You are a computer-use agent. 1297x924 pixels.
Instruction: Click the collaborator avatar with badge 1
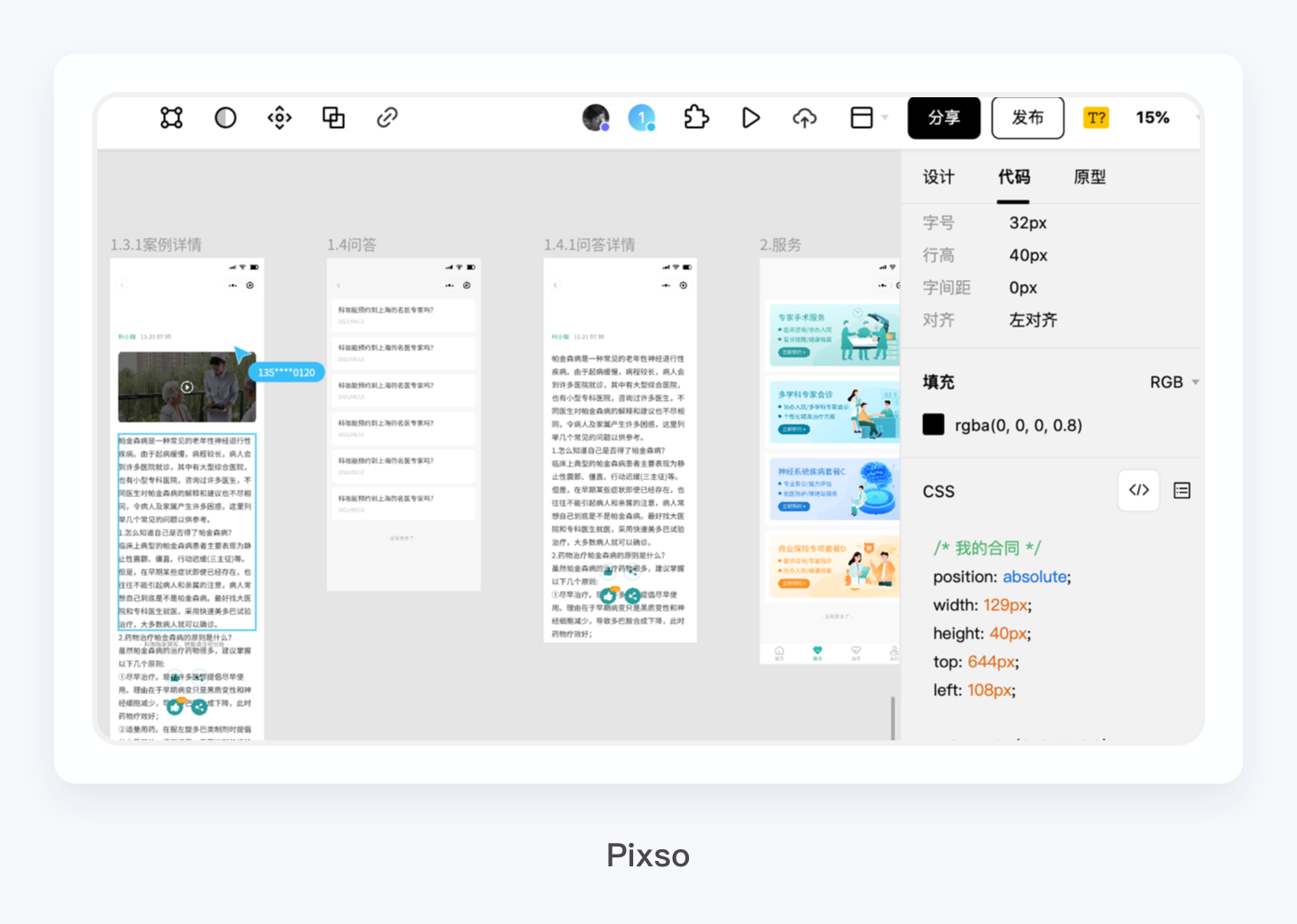click(641, 118)
